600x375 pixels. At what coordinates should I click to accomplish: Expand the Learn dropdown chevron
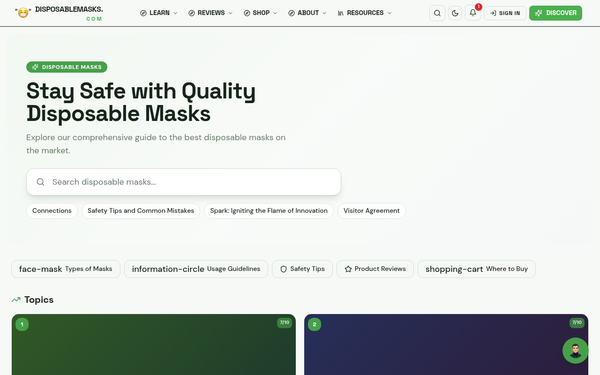pos(175,13)
